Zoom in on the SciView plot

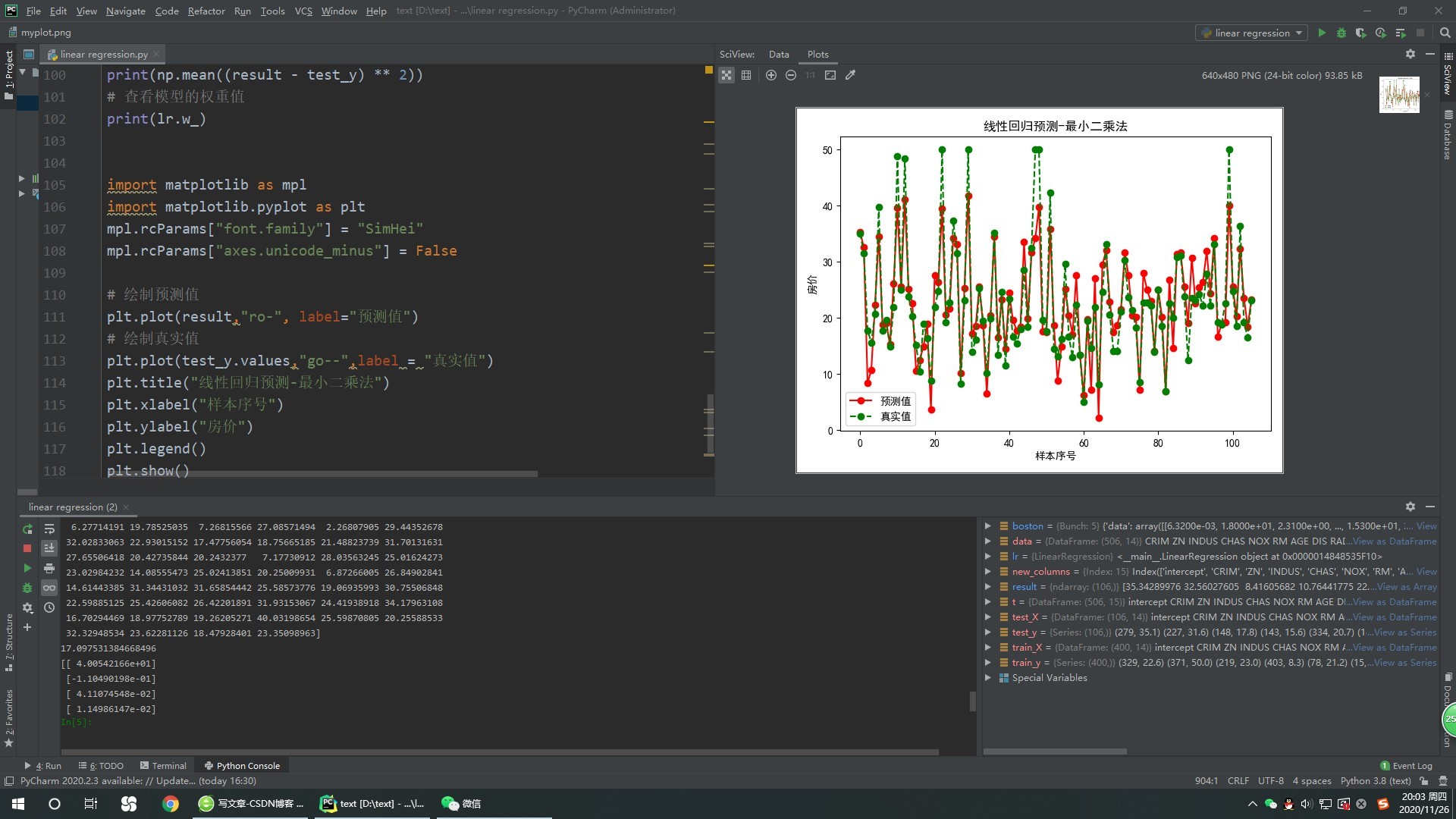[771, 75]
